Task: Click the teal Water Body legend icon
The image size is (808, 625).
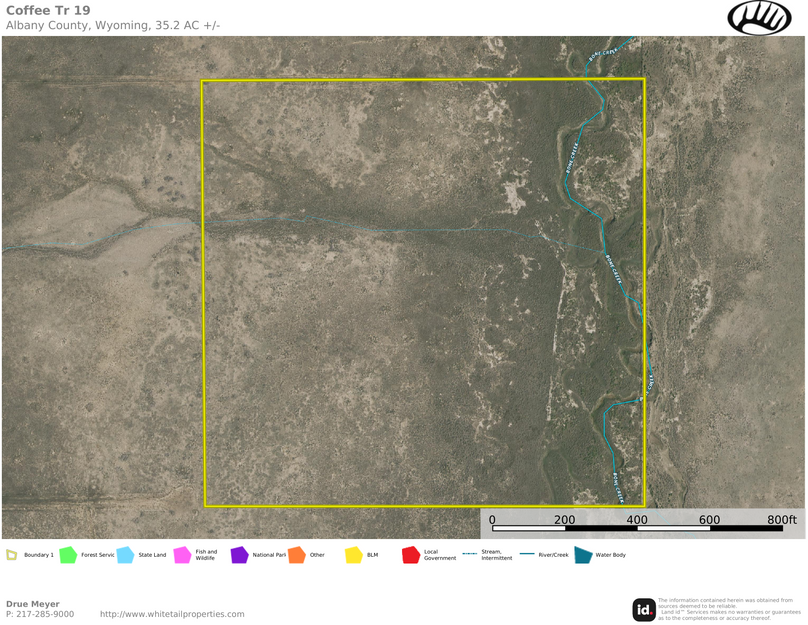Action: pyautogui.click(x=582, y=555)
